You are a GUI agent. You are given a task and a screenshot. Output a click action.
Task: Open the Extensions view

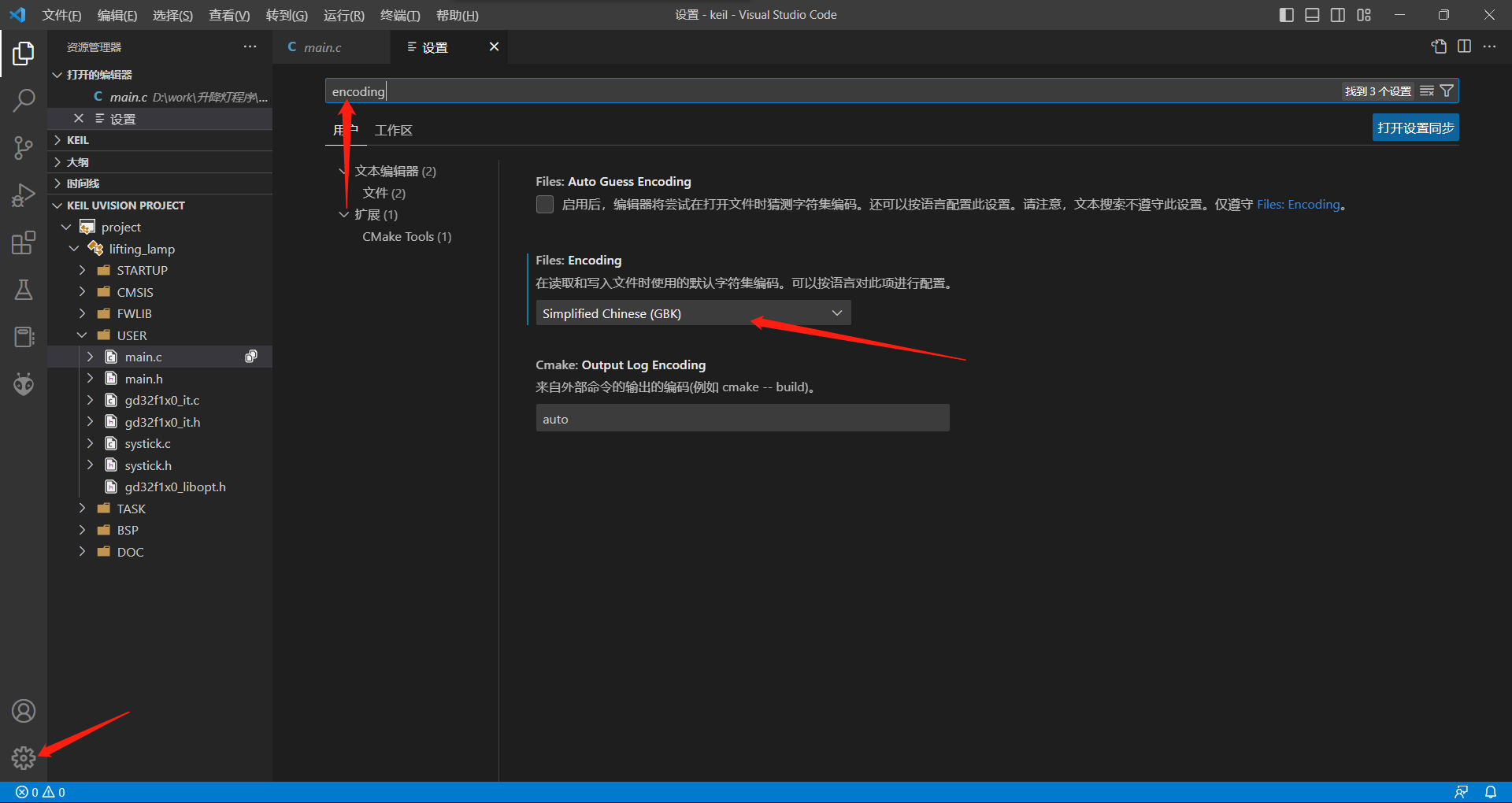(x=24, y=242)
